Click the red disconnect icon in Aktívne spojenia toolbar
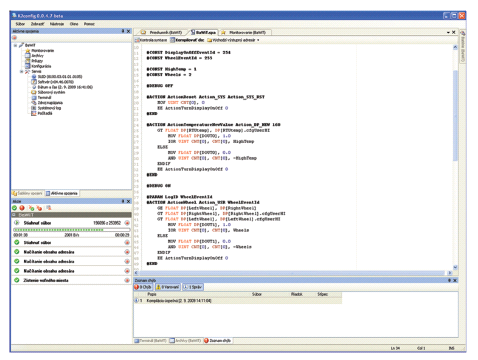Viewport: 478px width, 360px height. 15,38
